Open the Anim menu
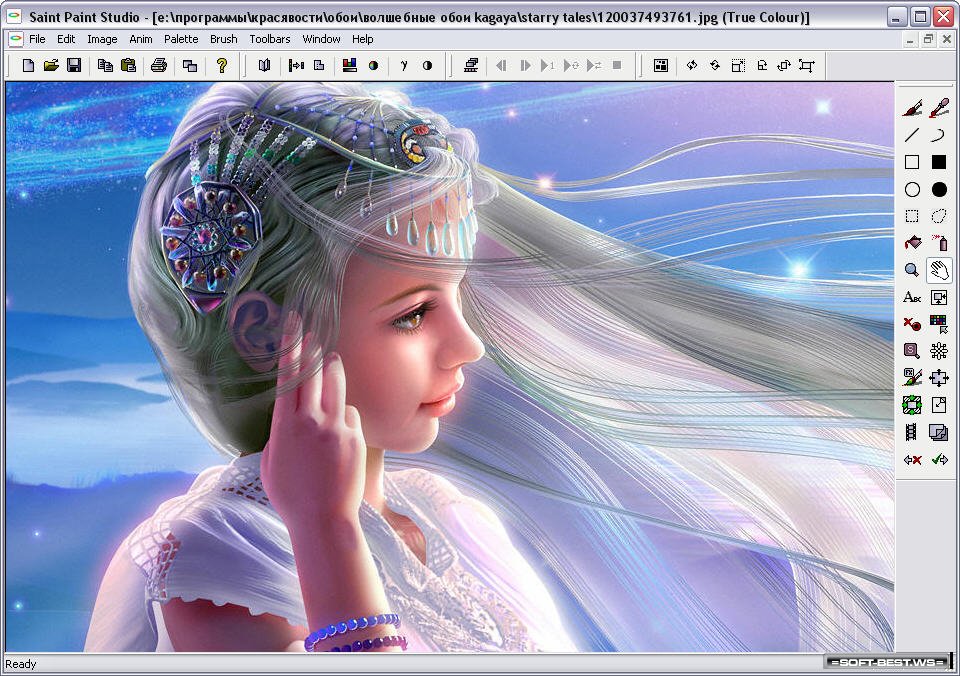 click(140, 39)
